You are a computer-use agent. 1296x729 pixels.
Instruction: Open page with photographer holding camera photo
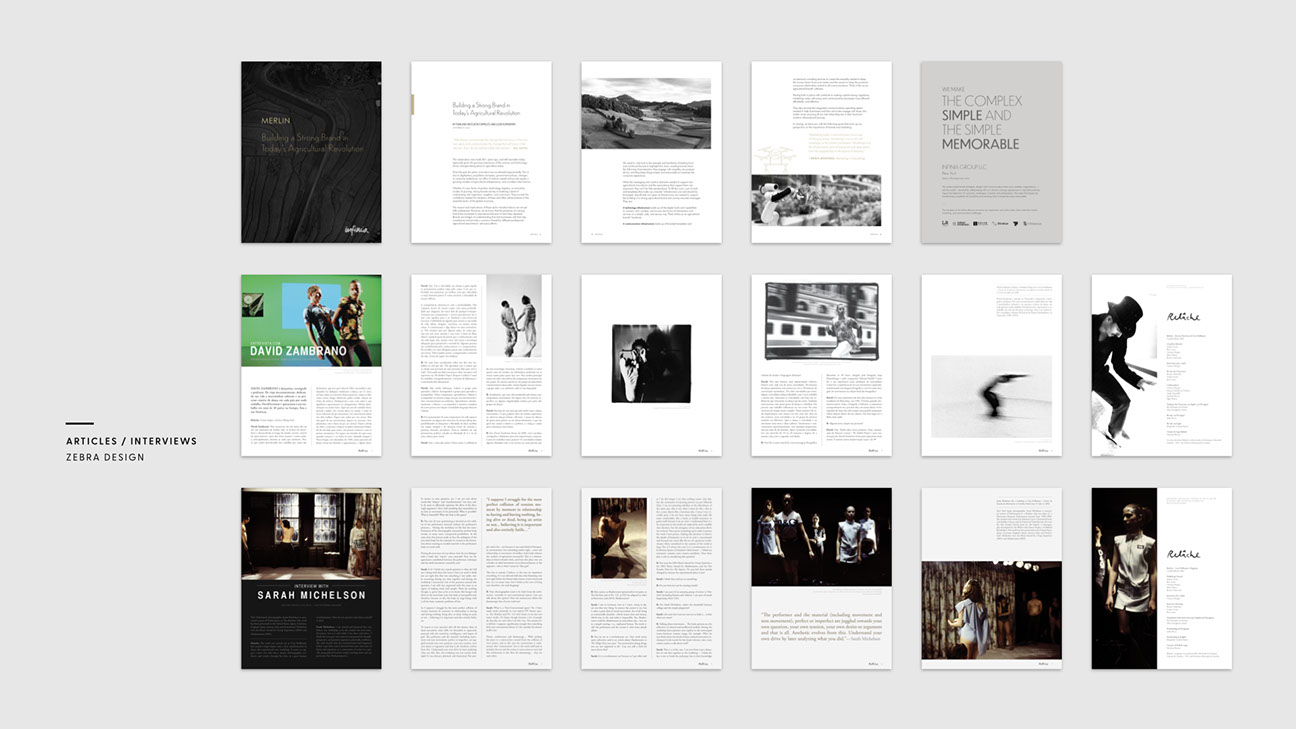651,366
